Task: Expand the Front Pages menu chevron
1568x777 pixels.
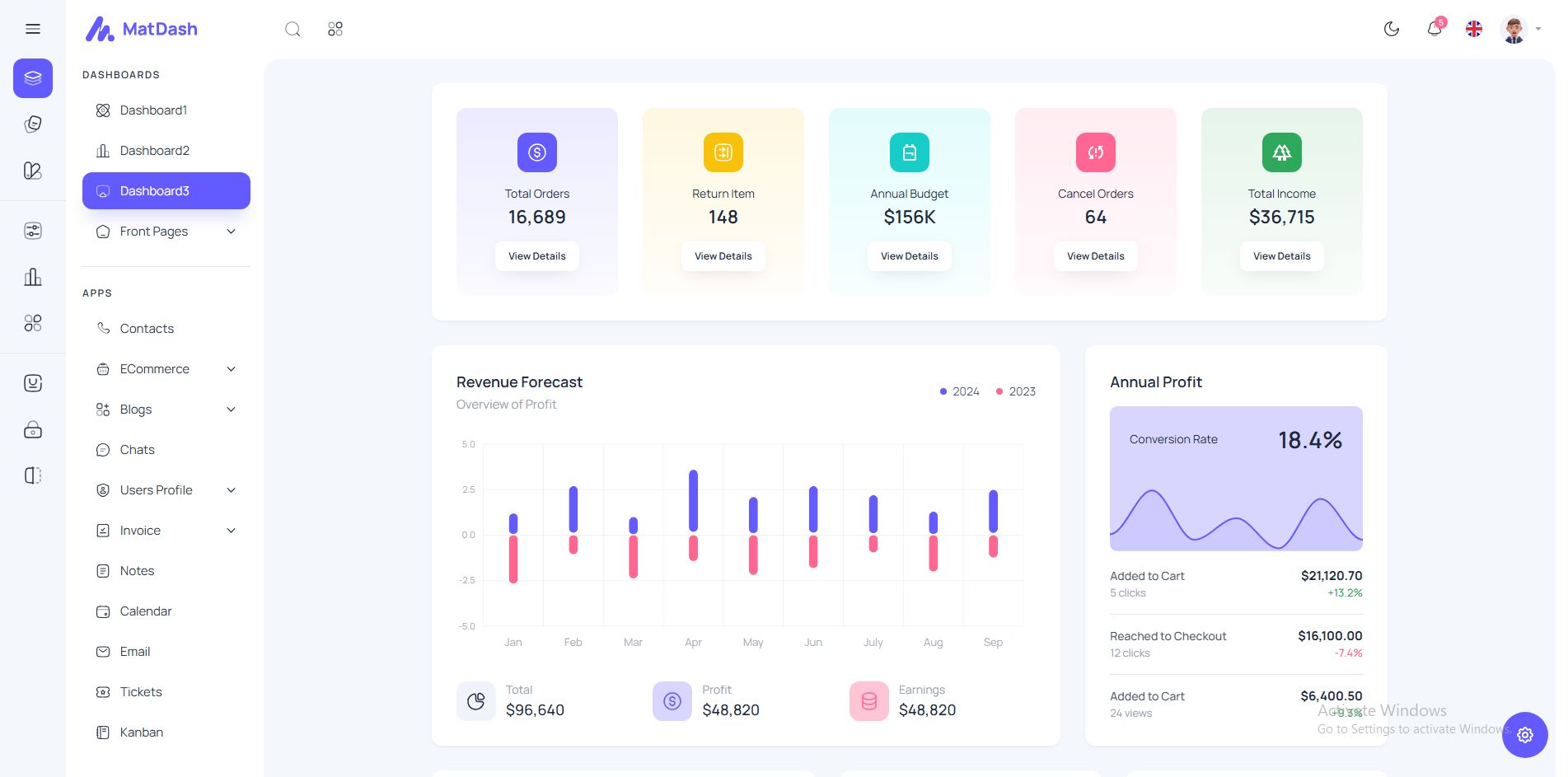Action: pos(232,232)
